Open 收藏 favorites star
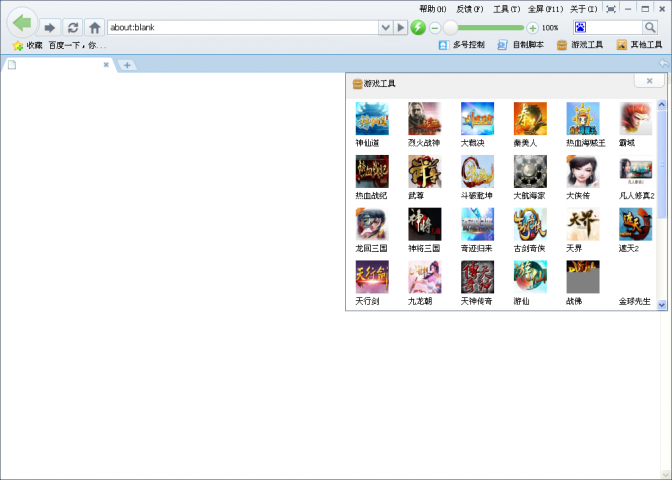The height and width of the screenshot is (480, 672). pos(27,45)
